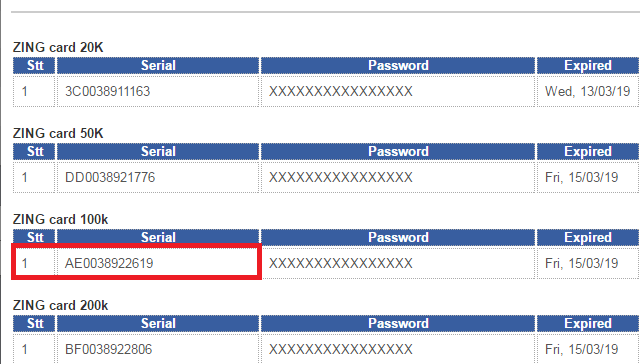640x364 pixels.
Task: Click the Stt header of 200k table
Action: tap(34, 324)
